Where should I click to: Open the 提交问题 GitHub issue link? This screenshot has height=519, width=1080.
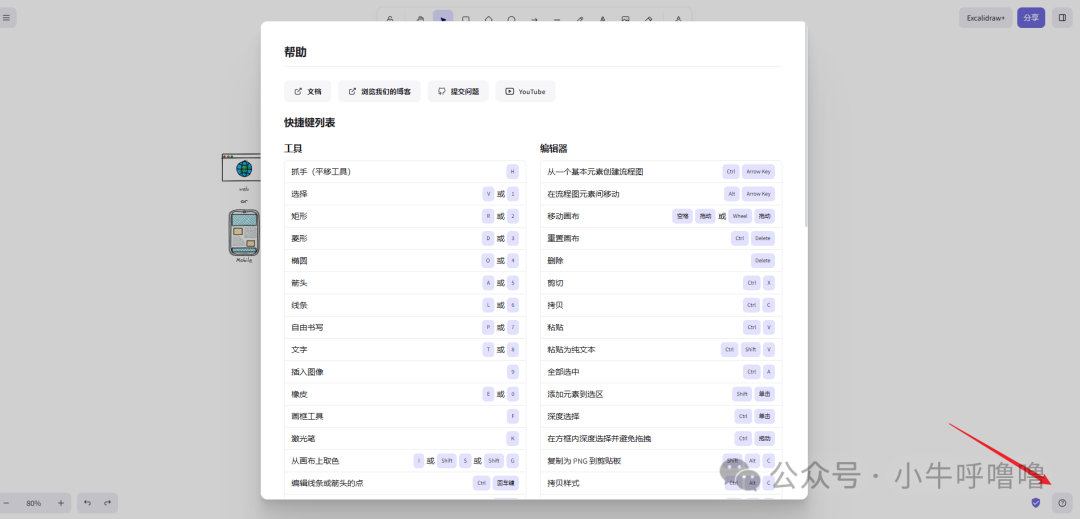pos(458,92)
